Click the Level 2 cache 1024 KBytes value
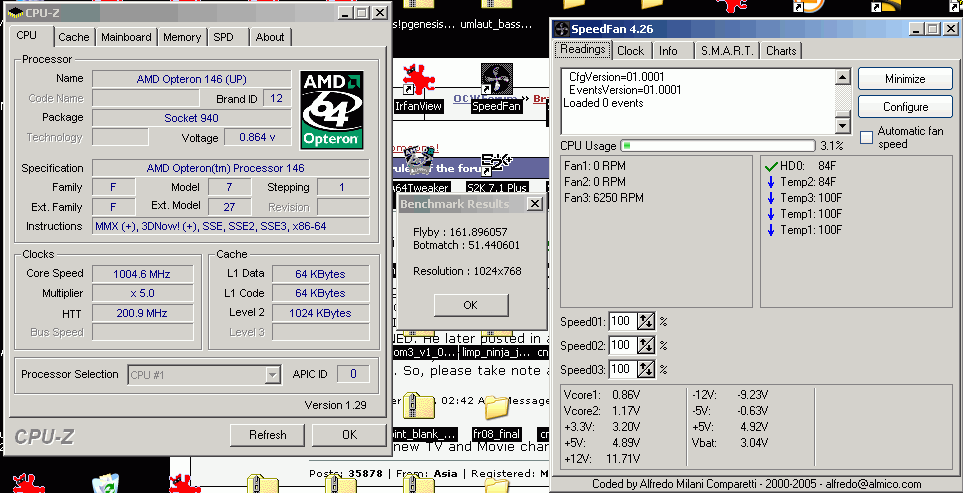963x493 pixels. click(x=321, y=313)
